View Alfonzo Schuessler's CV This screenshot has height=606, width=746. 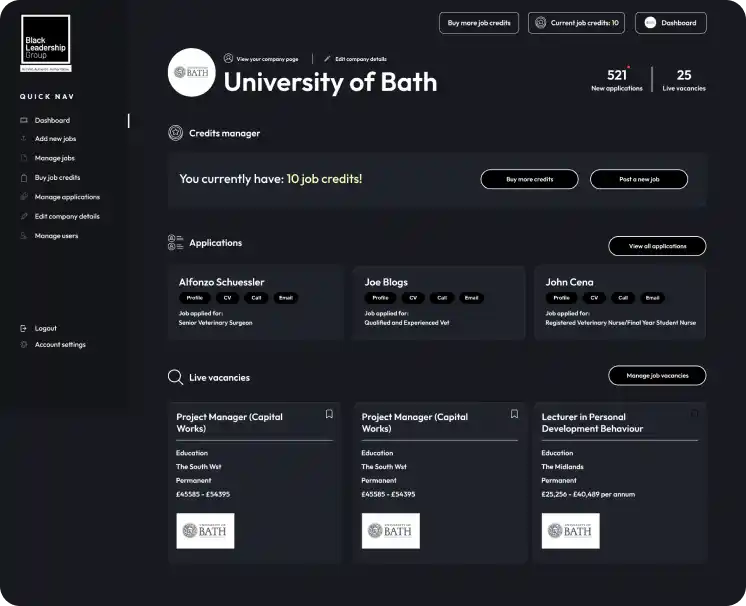(x=227, y=298)
